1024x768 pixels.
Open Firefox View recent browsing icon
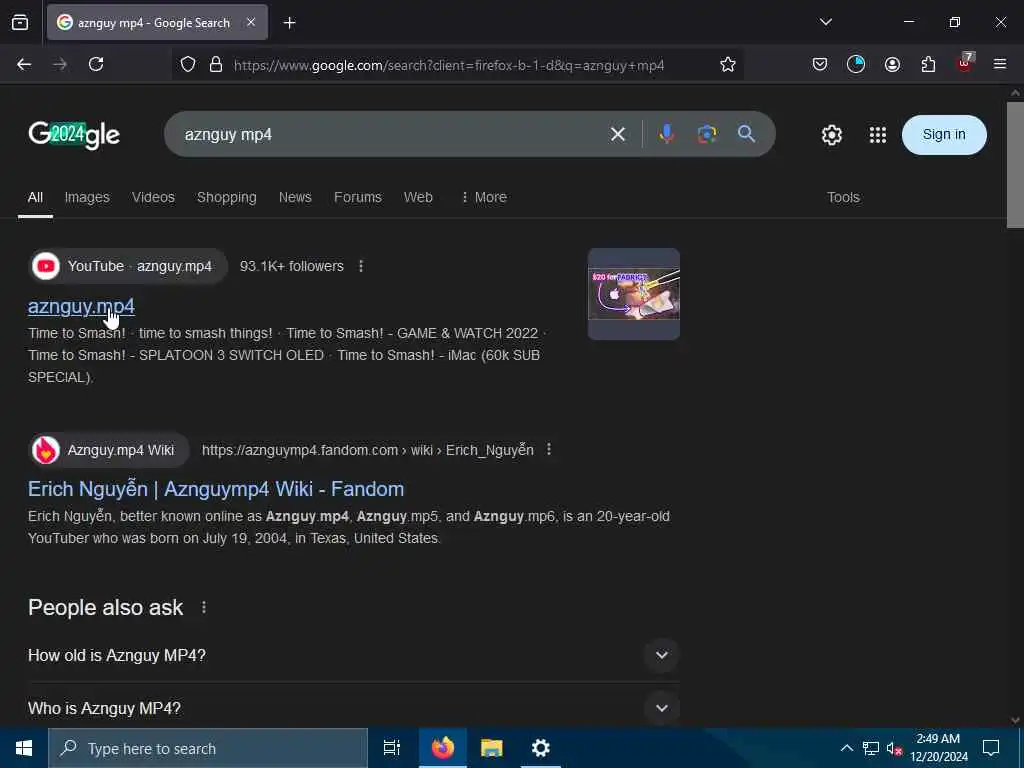[20, 23]
